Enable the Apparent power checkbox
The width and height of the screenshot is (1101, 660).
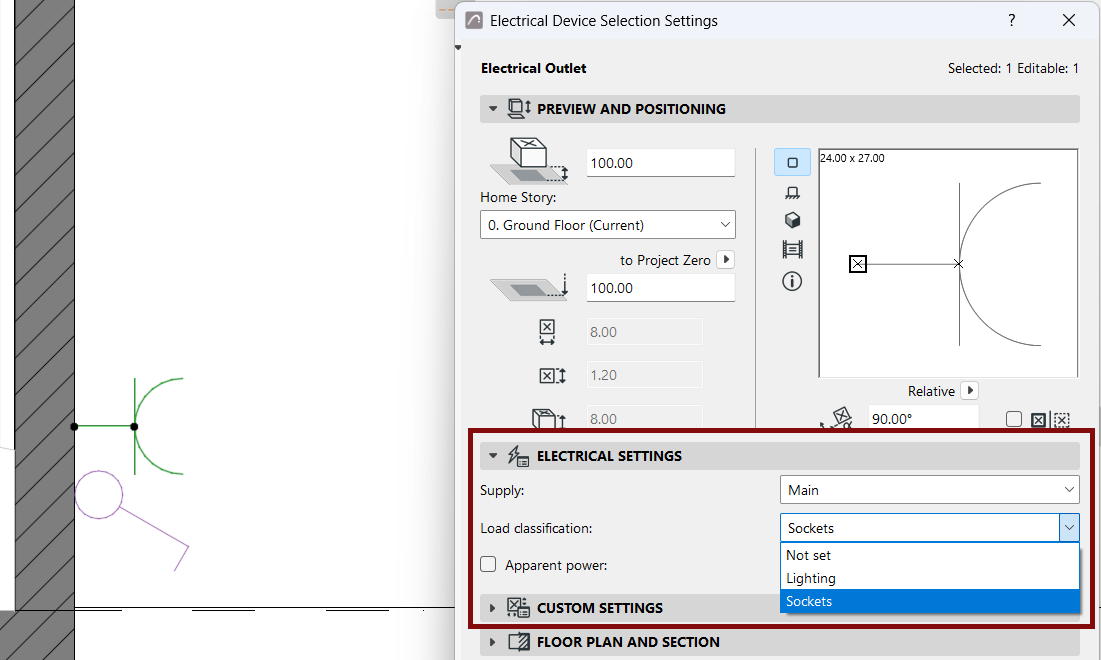pyautogui.click(x=488, y=564)
